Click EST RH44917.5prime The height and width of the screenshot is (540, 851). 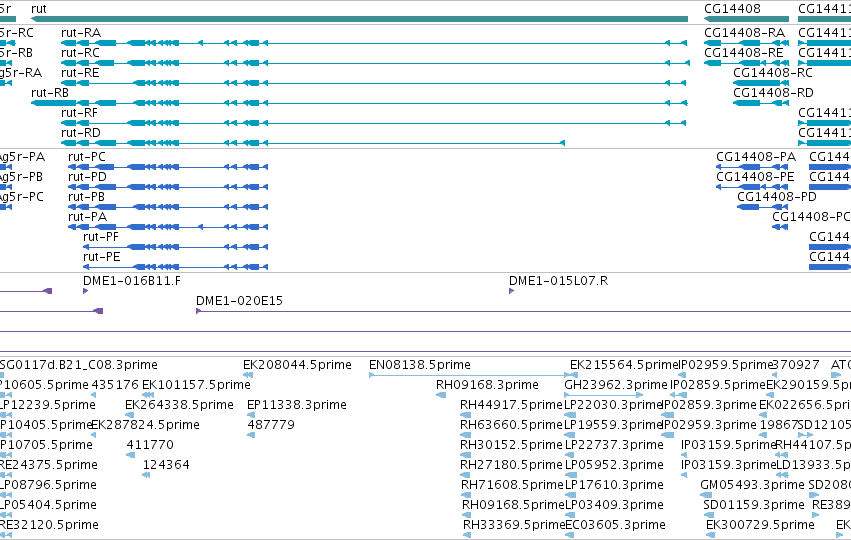click(511, 405)
